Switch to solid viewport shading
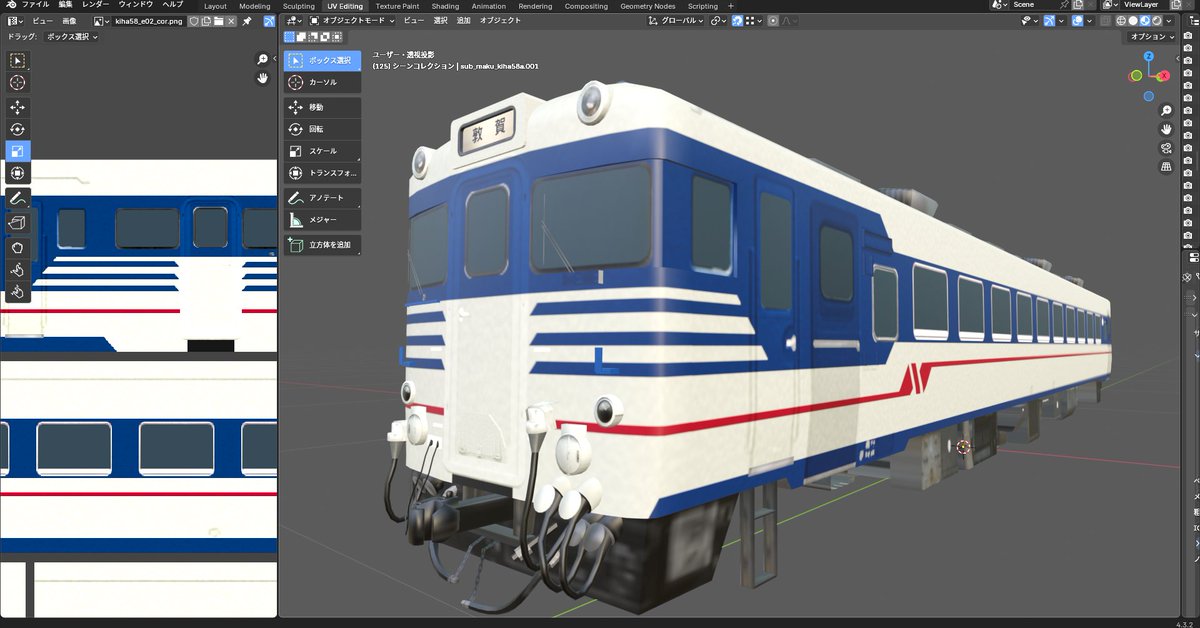This screenshot has height=628, width=1200. pos(1133,20)
